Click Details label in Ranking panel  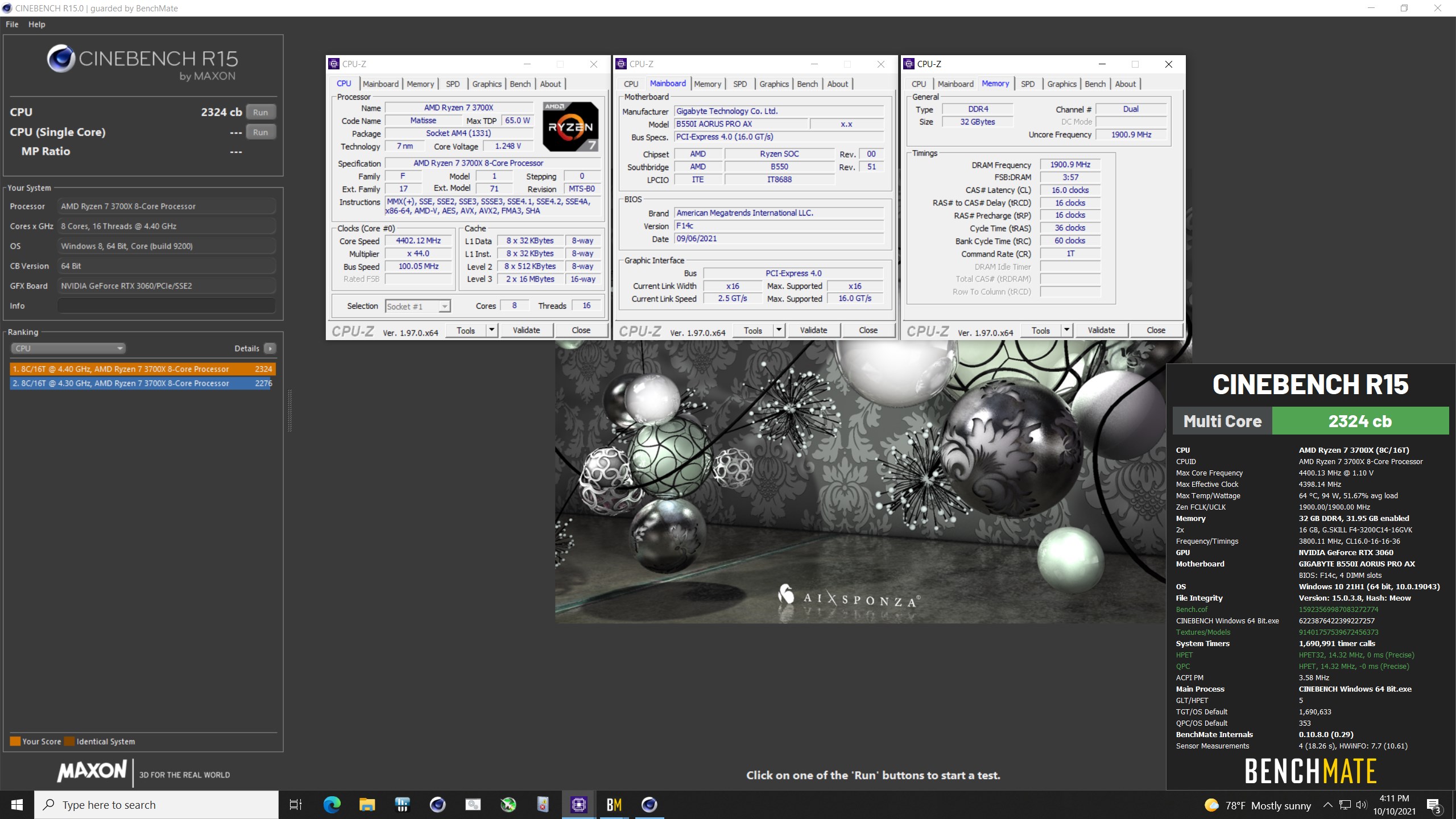coord(247,348)
